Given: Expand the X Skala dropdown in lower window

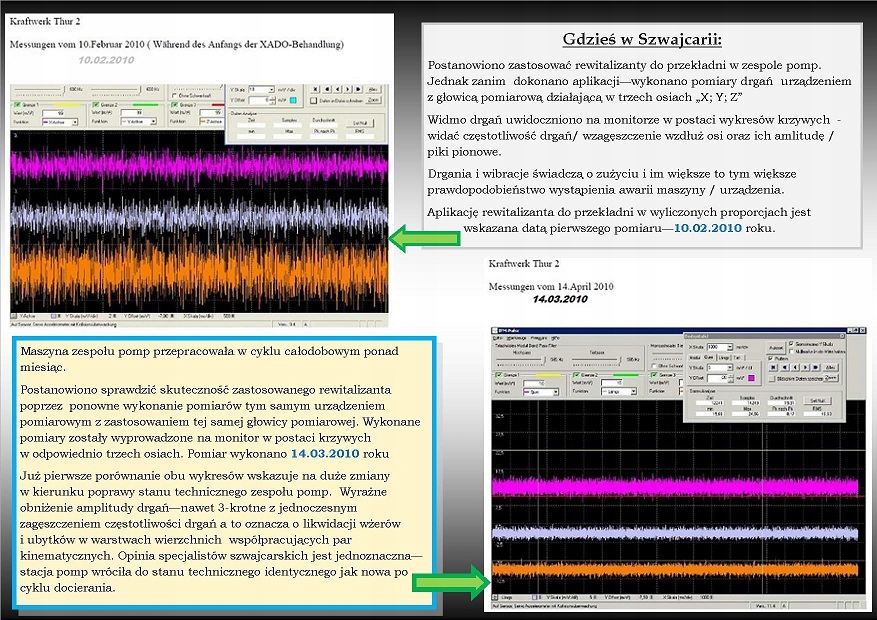Looking at the screenshot, I should [x=730, y=347].
